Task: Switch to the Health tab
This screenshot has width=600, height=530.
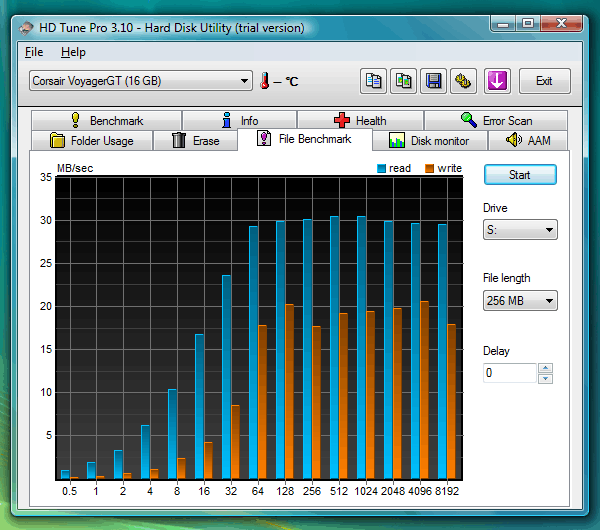Action: (360, 121)
